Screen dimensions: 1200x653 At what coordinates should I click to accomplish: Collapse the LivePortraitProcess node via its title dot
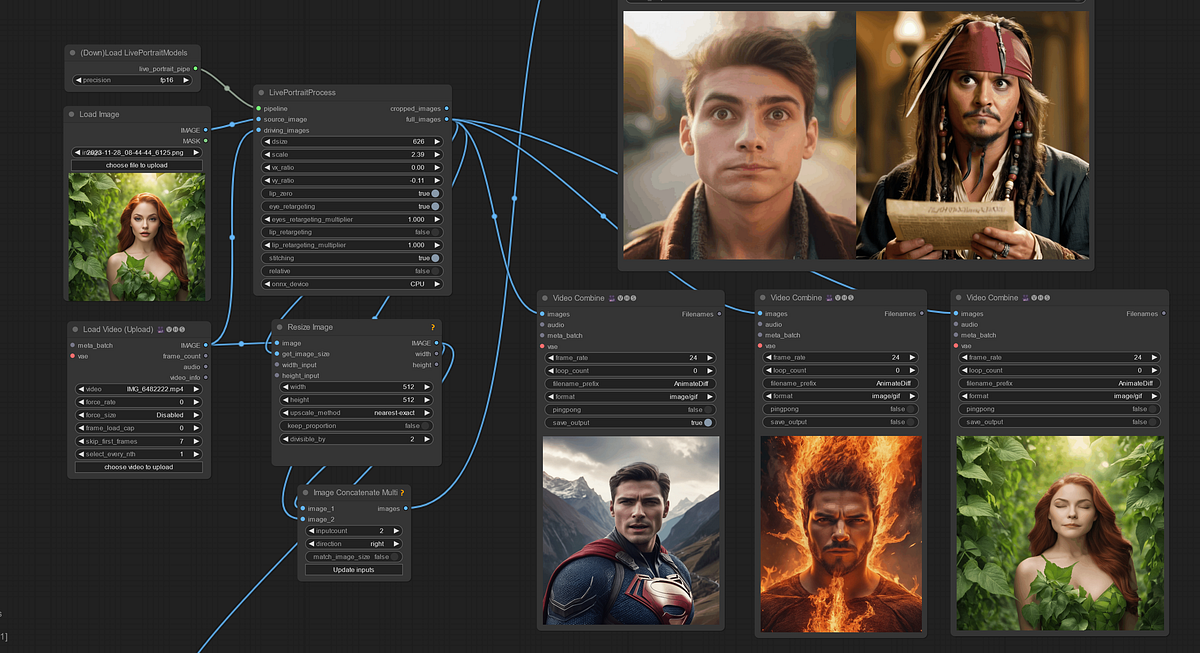coord(261,91)
